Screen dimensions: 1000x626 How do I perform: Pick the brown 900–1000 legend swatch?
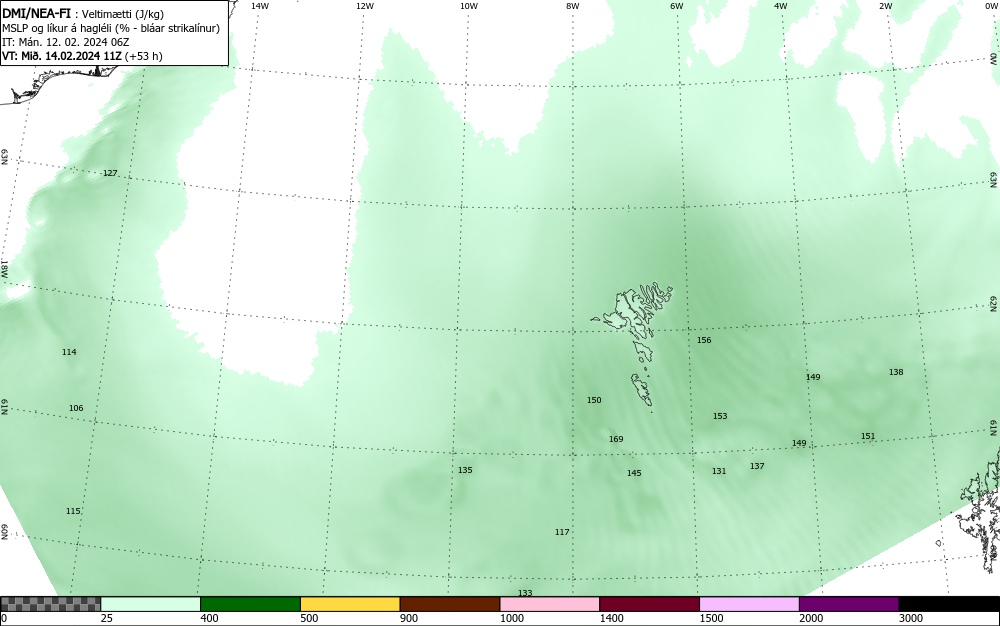click(x=450, y=604)
